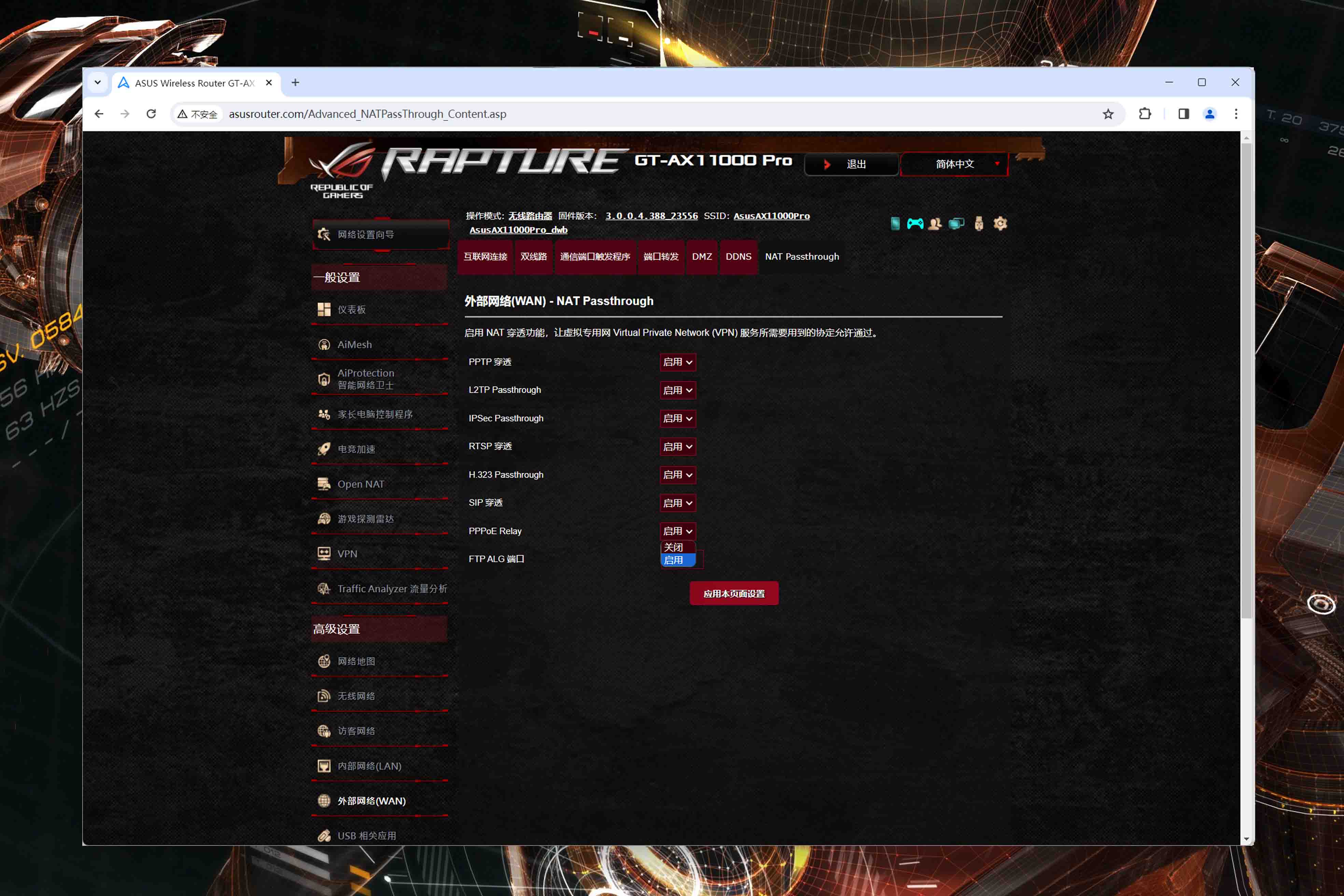Click the mobile app status icon
This screenshot has width=1344, height=896.
pos(895,223)
